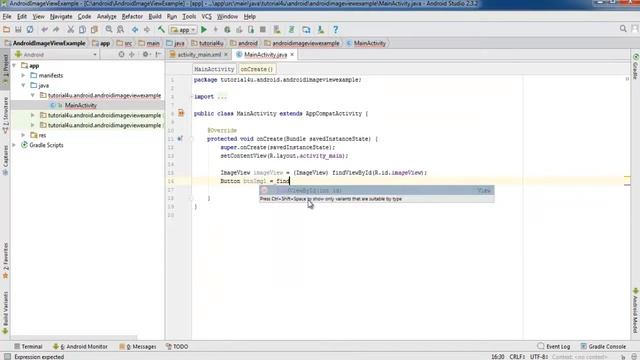Start debugging with the bug icon
This screenshot has width=640, height=360.
coord(227,29)
